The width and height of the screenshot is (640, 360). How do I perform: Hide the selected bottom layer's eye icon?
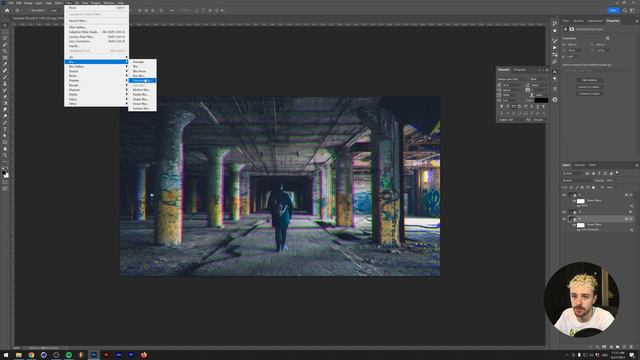pyautogui.click(x=564, y=219)
